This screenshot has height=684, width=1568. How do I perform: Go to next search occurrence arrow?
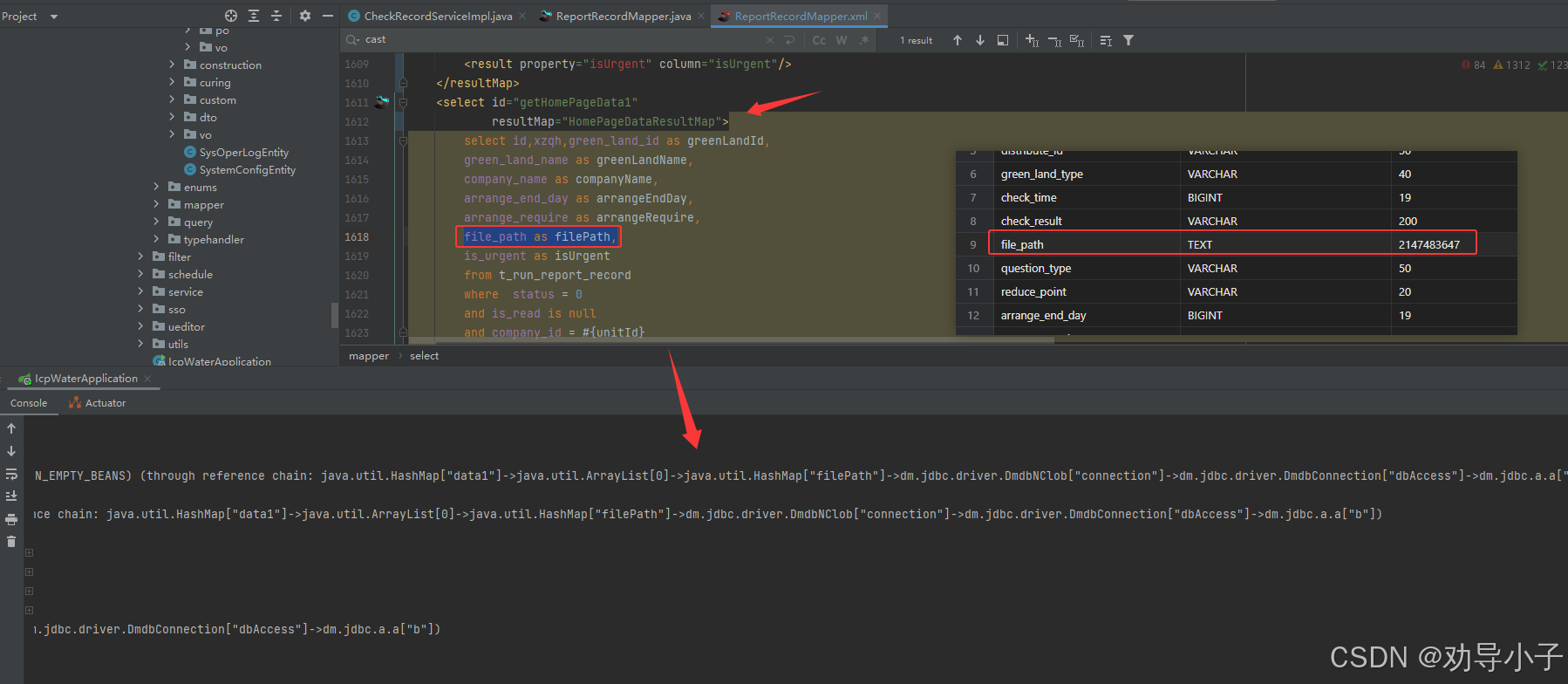pos(980,40)
